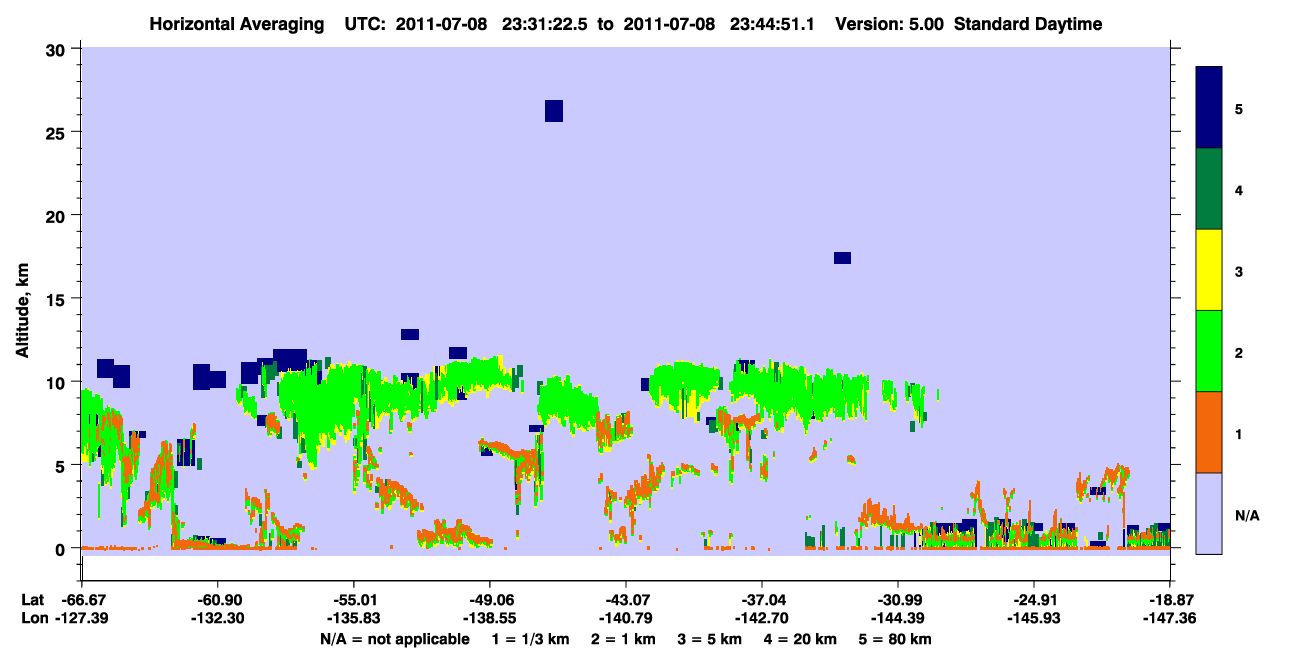
Task: Click the "2 = 1 km" legend note
Action: 625,639
